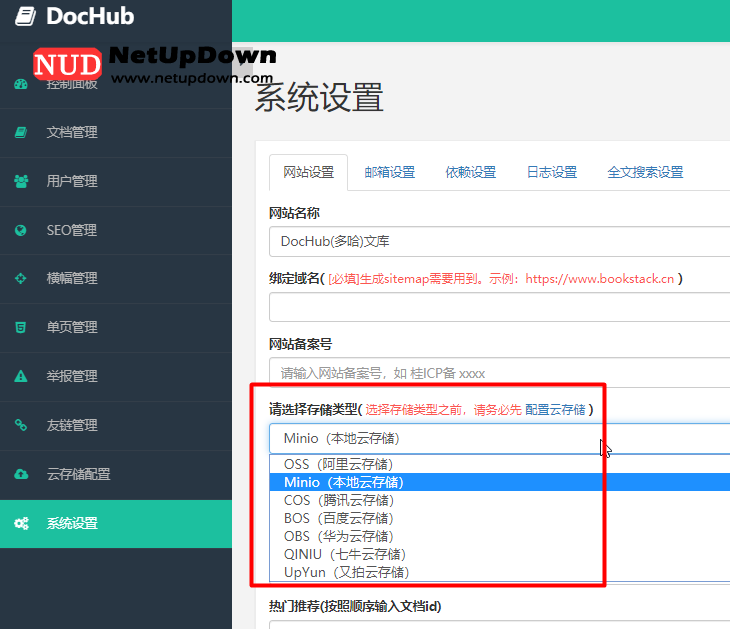Follow the 配置云存储 link
730x629 pixels.
[x=555, y=410]
